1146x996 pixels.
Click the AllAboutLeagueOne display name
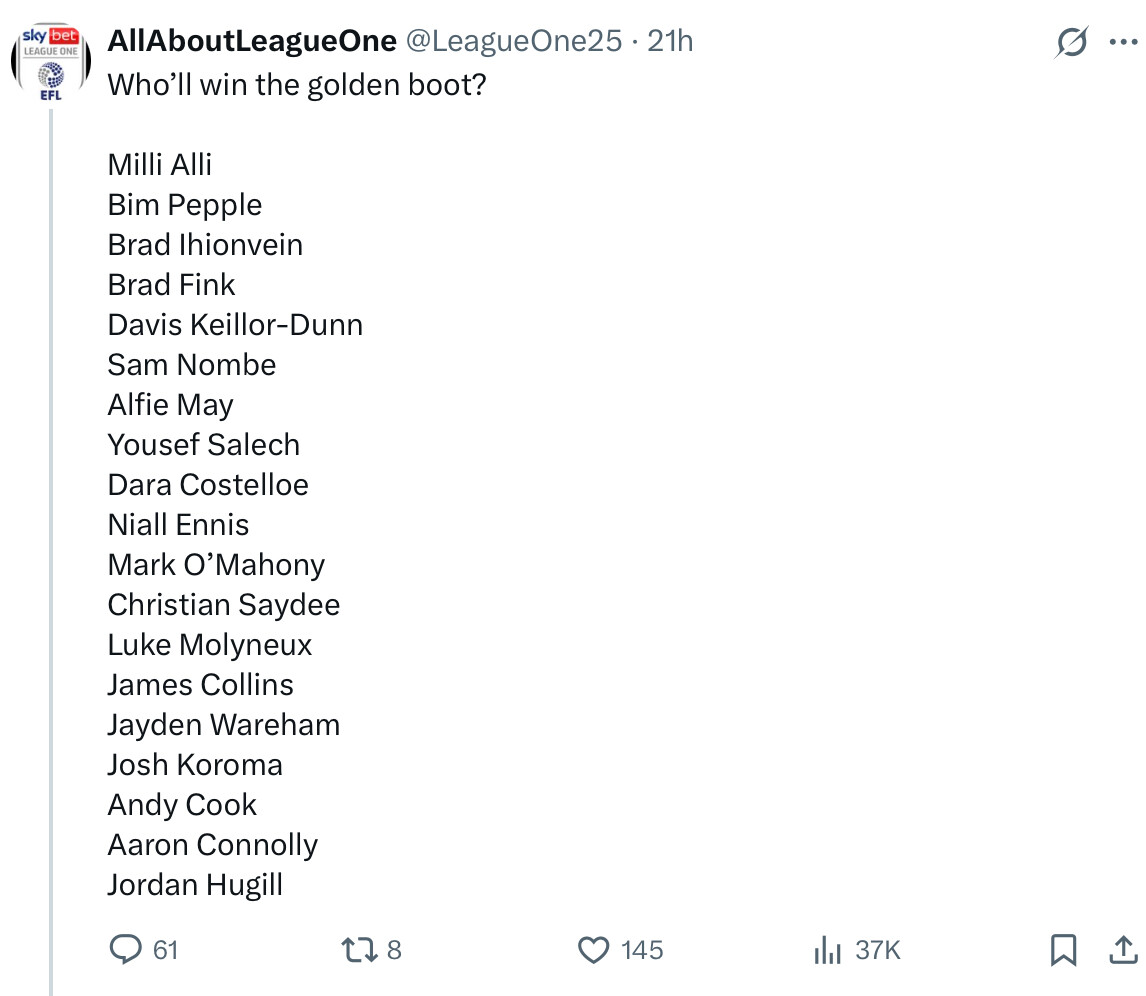click(251, 41)
